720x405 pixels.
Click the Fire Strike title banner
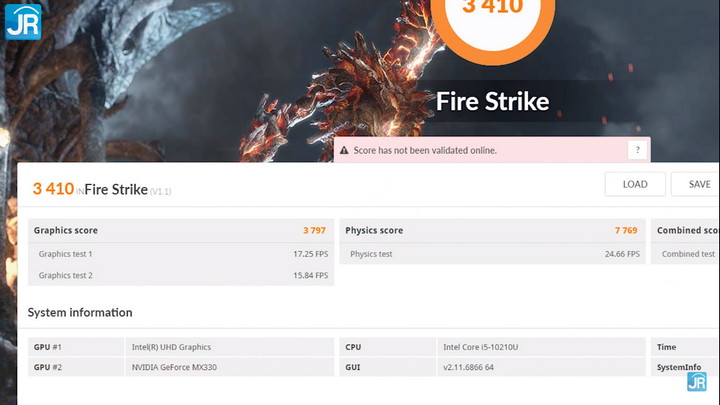pyautogui.click(x=493, y=101)
